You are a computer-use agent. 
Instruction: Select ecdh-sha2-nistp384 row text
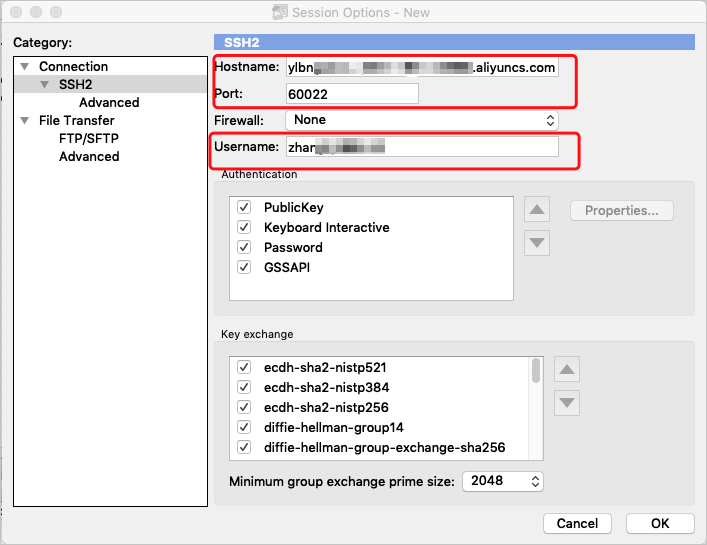326,387
